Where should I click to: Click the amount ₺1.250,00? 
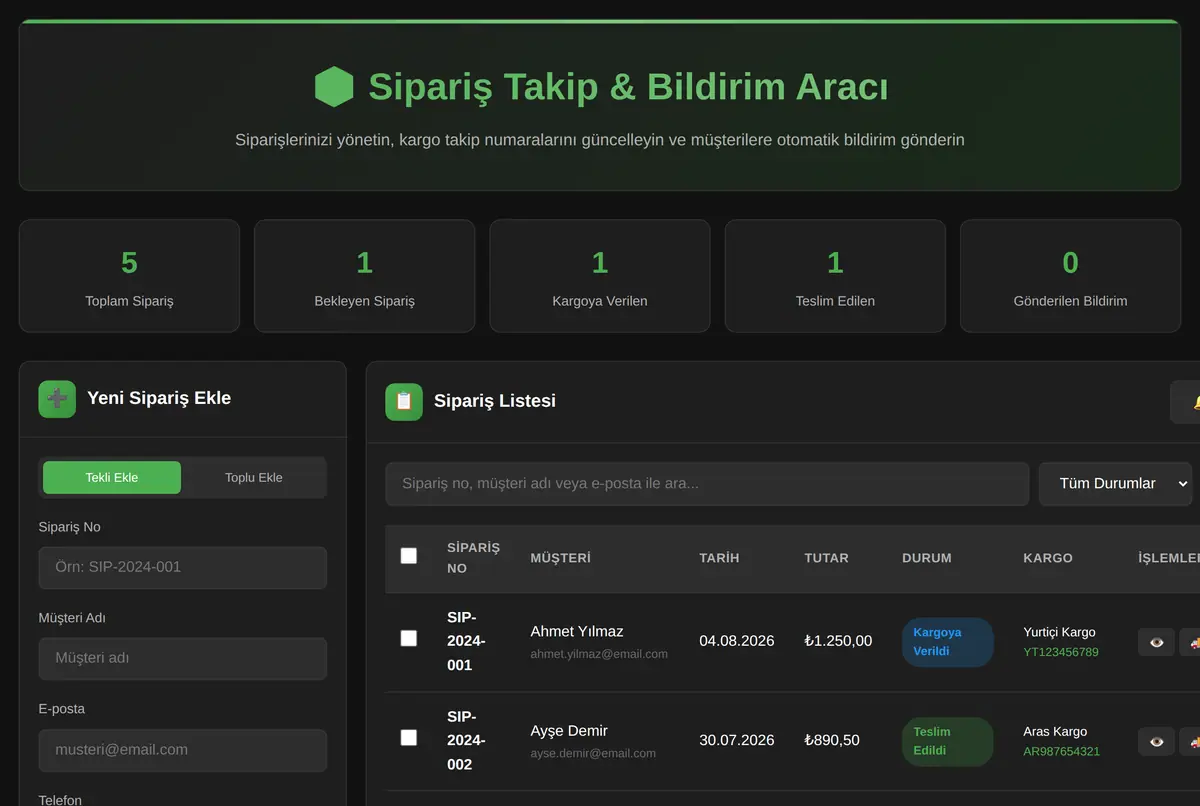(838, 641)
